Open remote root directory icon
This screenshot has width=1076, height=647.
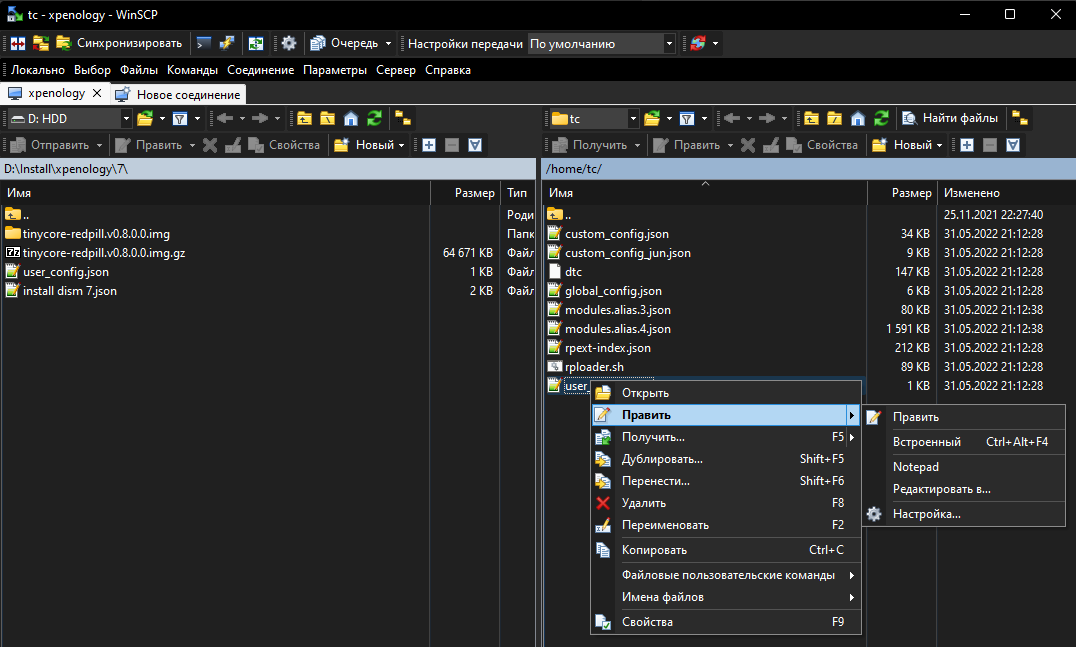click(835, 118)
